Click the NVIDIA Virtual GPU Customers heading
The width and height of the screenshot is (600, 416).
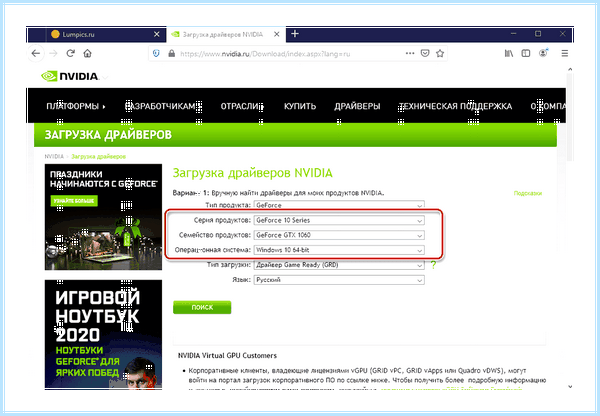click(227, 356)
